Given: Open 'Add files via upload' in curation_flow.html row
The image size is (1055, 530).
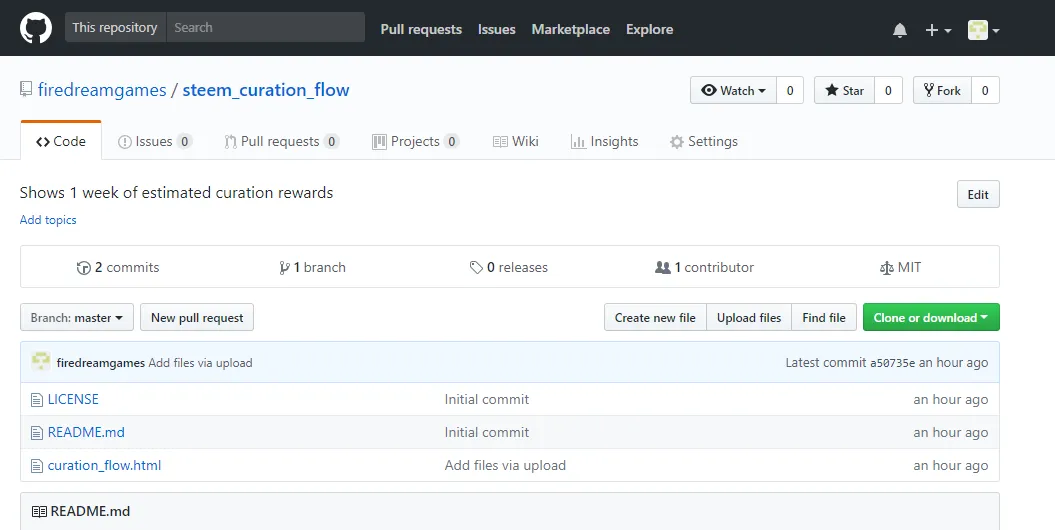Looking at the screenshot, I should (x=505, y=465).
